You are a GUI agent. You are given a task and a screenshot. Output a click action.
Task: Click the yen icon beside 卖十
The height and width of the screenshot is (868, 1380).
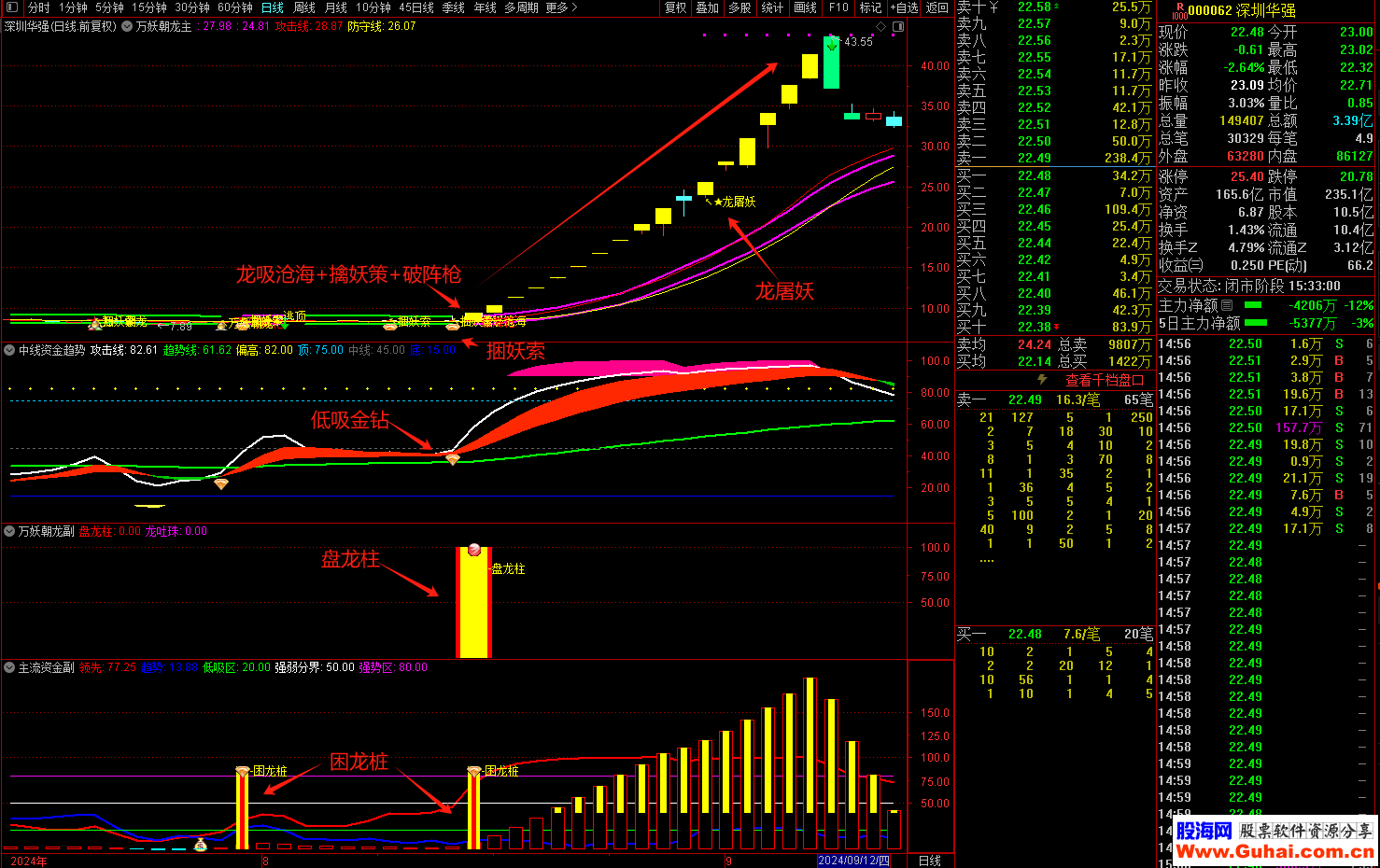click(993, 7)
